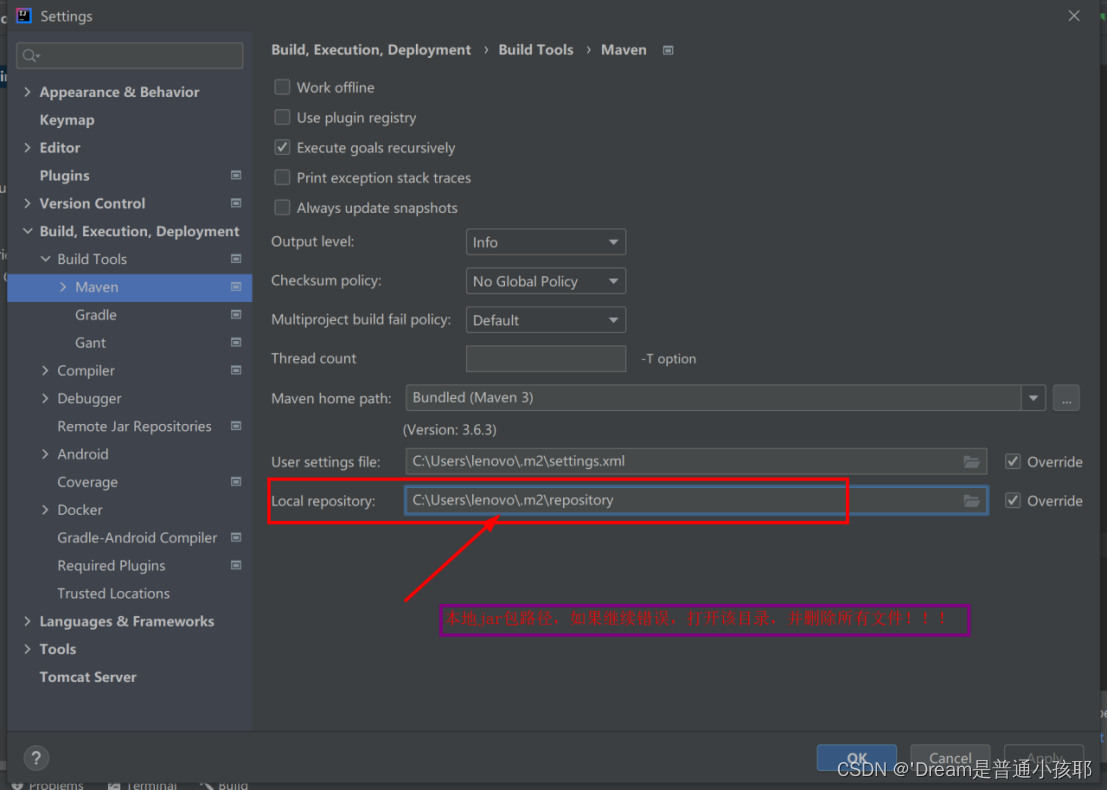Image resolution: width=1108 pixels, height=790 pixels.
Task: Open Multiproject build fail policy dropdown
Action: tap(546, 320)
